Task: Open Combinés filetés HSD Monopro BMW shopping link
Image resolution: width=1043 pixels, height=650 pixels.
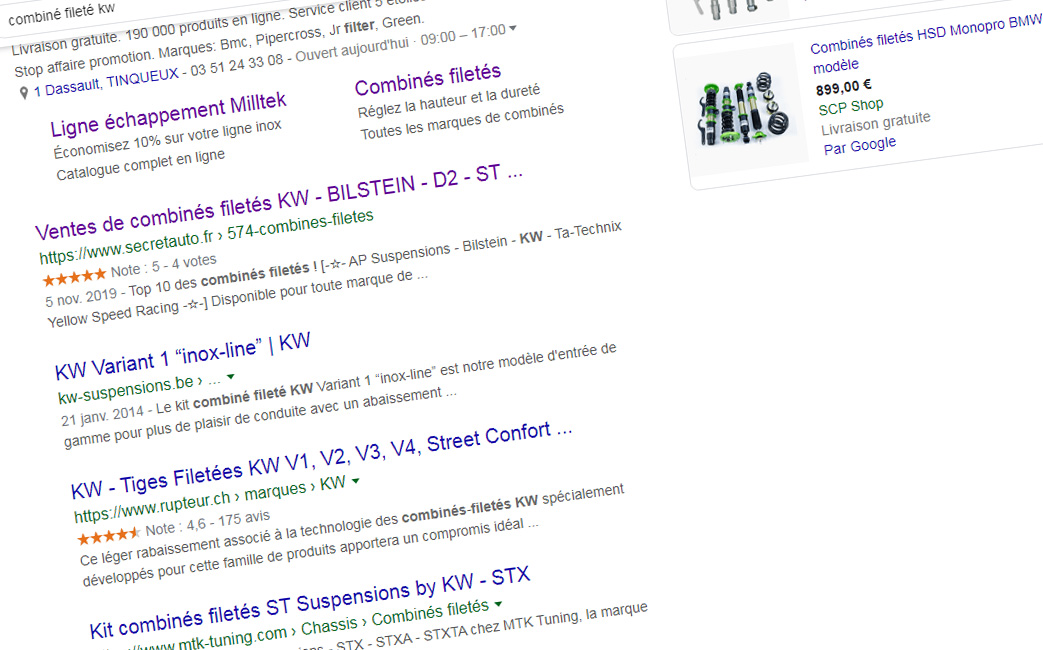Action: (x=925, y=43)
